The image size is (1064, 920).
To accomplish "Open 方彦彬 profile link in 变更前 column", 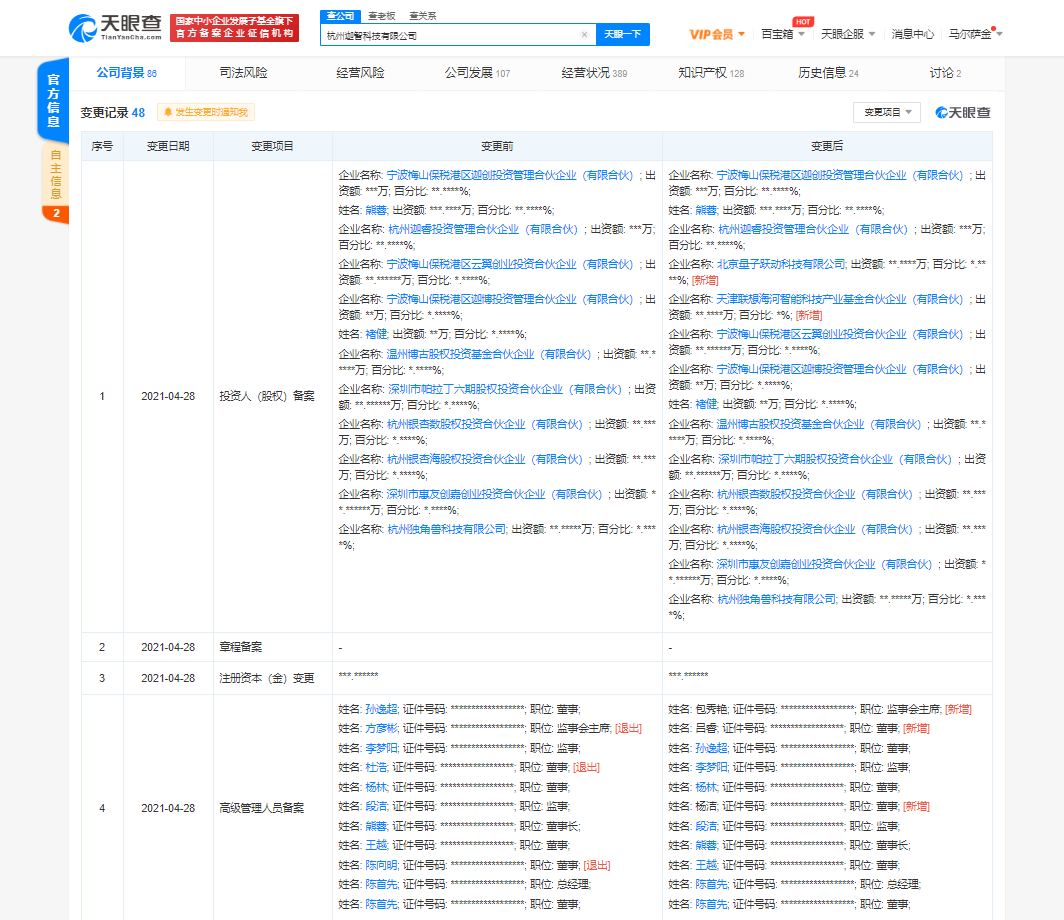I will [x=381, y=729].
